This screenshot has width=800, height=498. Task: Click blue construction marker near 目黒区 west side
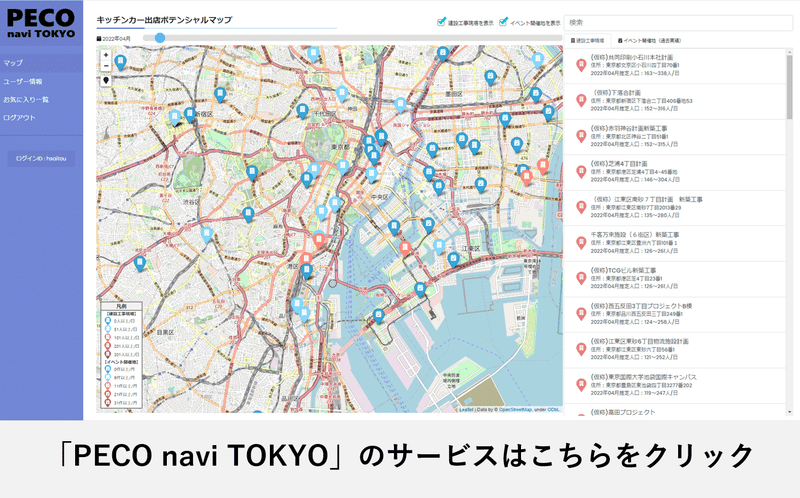click(140, 264)
